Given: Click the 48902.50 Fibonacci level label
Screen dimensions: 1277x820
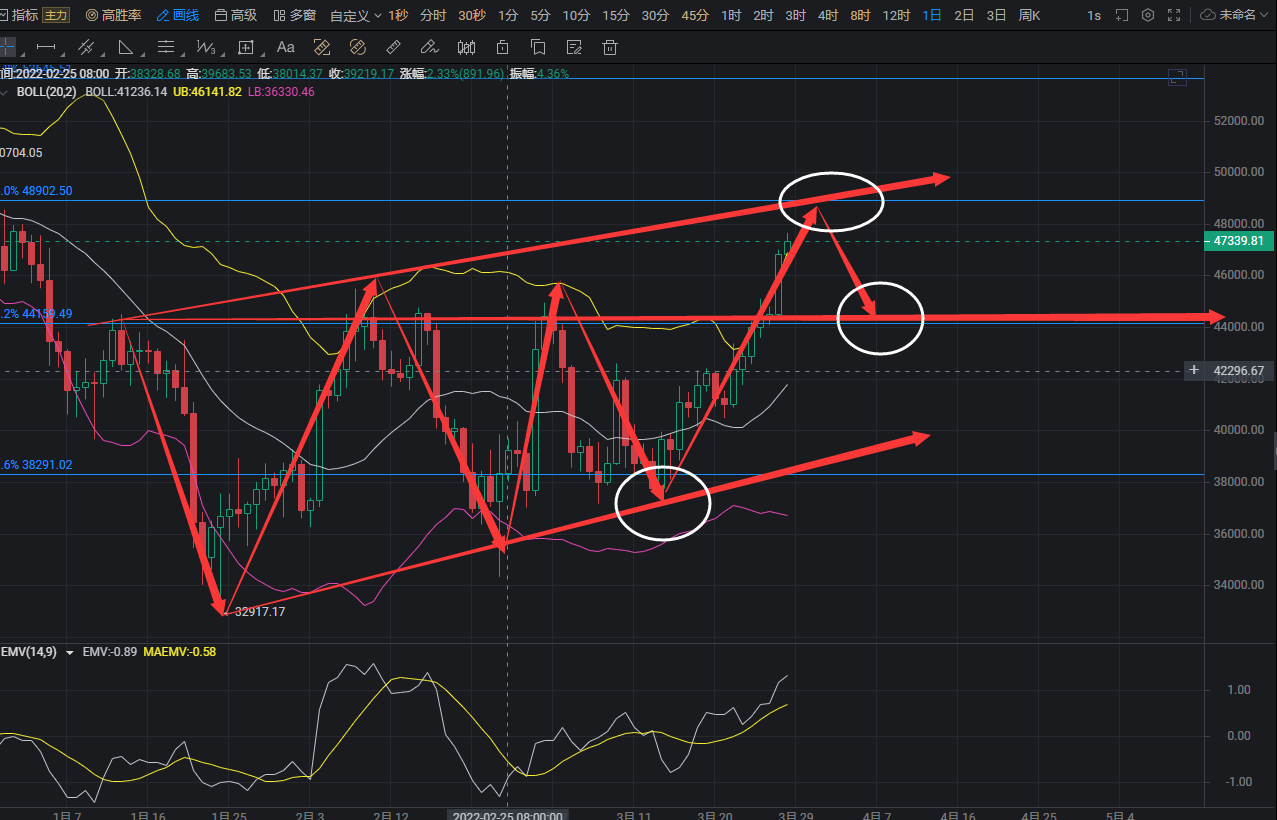Looking at the screenshot, I should [x=37, y=190].
